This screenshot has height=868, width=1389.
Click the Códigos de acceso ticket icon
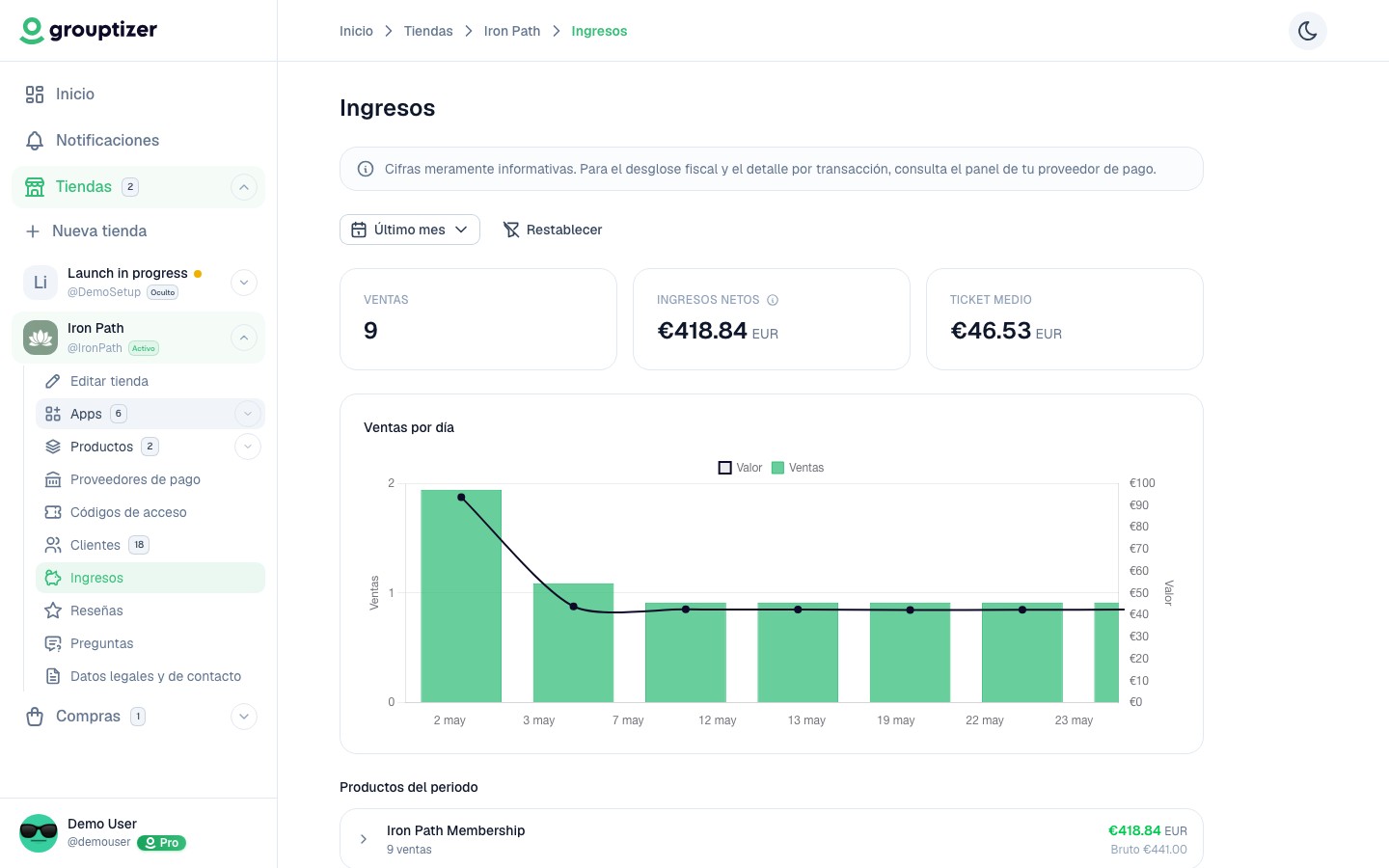point(53,512)
